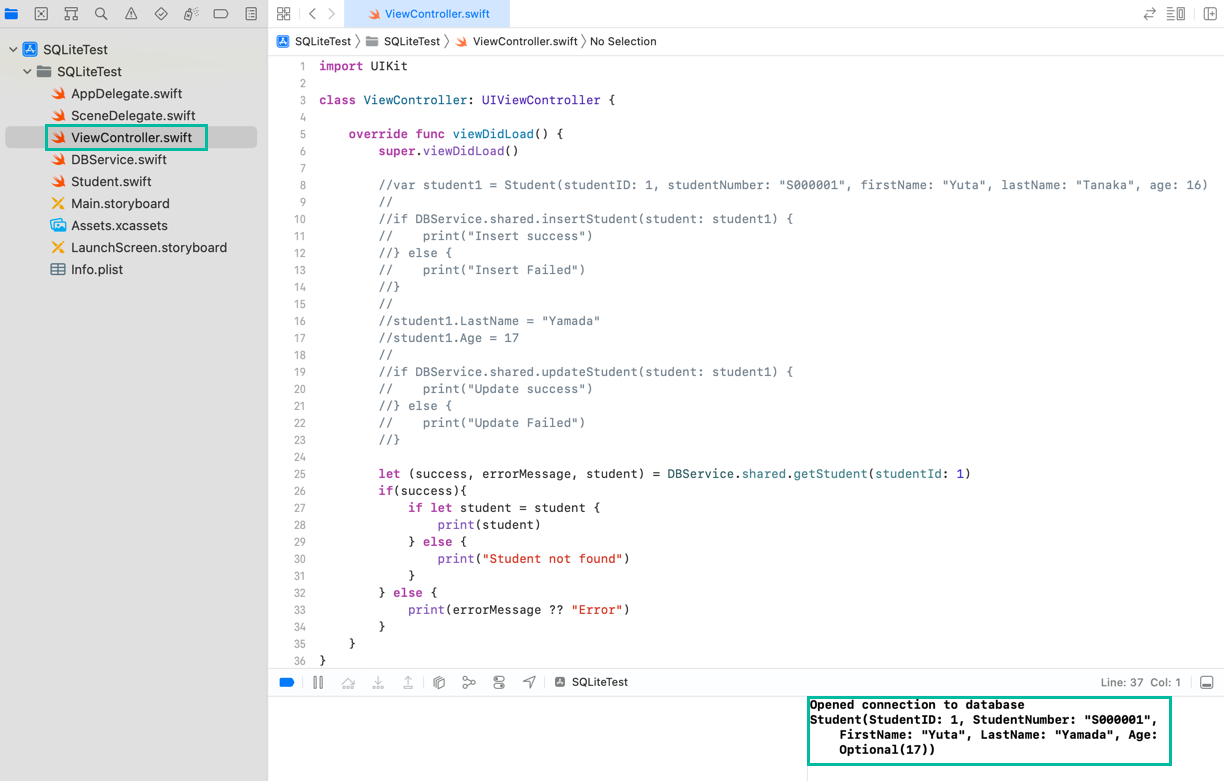Click SQLiteTest project in the jump bar
The image size is (1224, 781).
tap(314, 41)
